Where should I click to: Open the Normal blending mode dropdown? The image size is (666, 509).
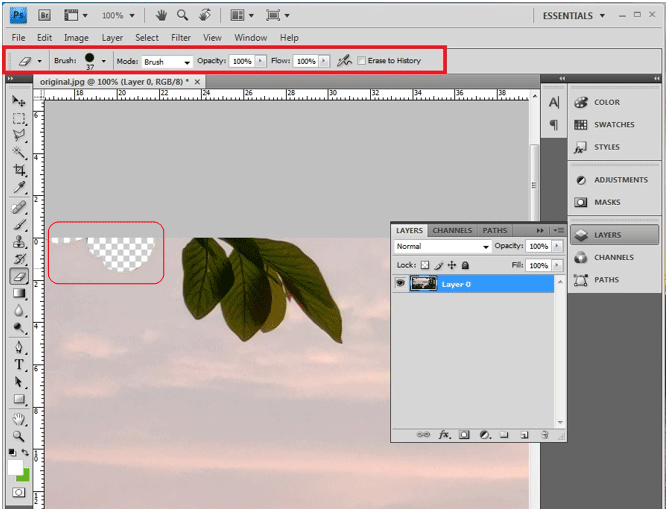click(442, 246)
